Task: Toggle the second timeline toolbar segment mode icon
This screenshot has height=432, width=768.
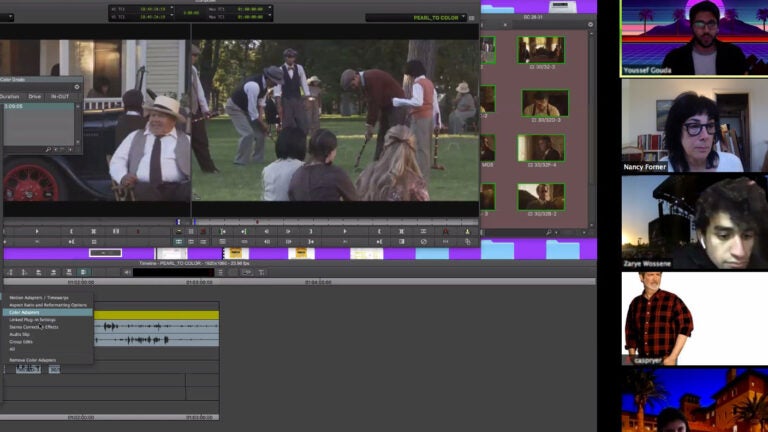Action: tap(24, 272)
